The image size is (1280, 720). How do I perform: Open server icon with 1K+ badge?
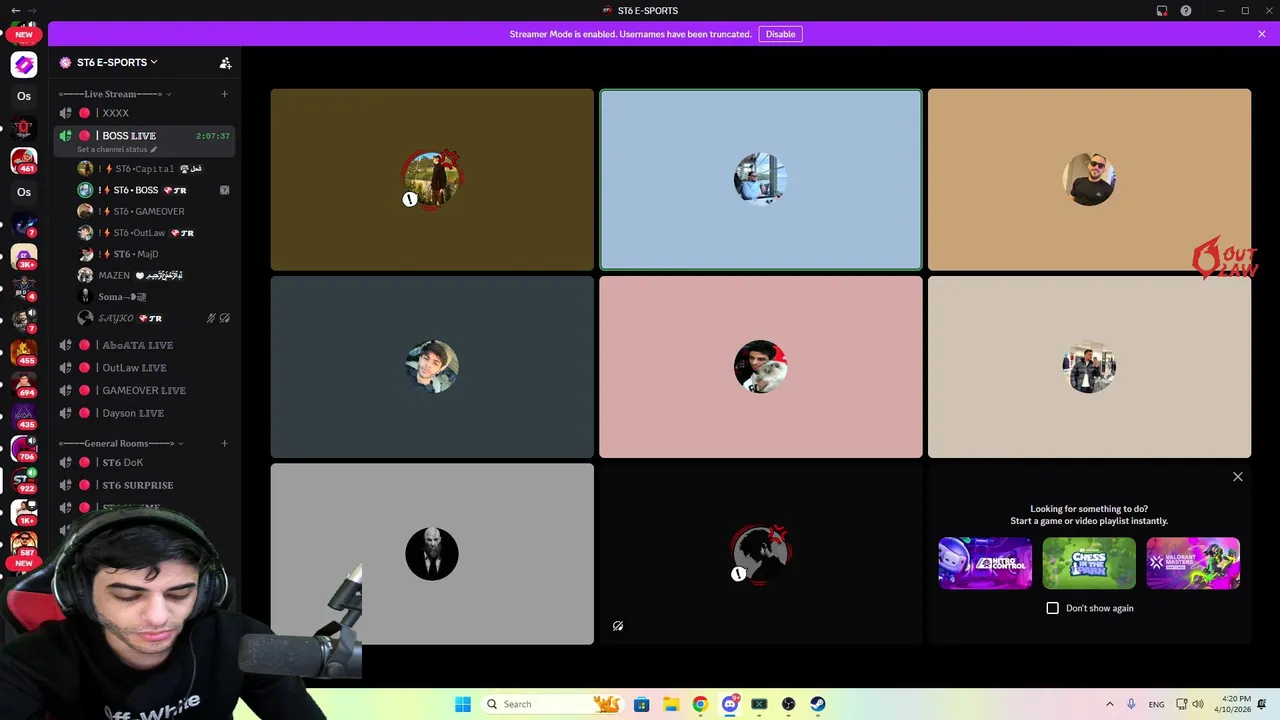(x=24, y=512)
